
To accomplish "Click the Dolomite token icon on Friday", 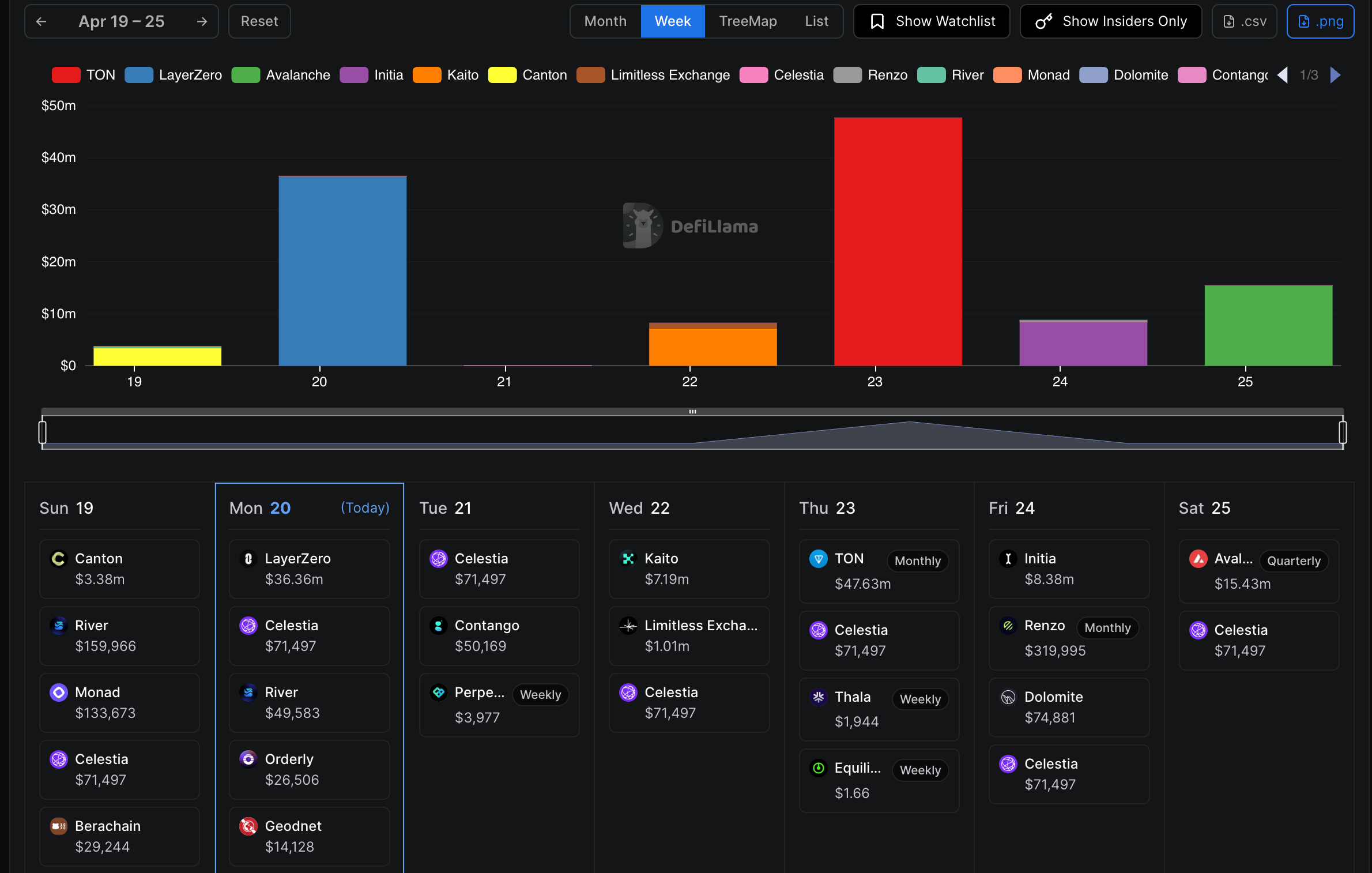I will point(1008,697).
